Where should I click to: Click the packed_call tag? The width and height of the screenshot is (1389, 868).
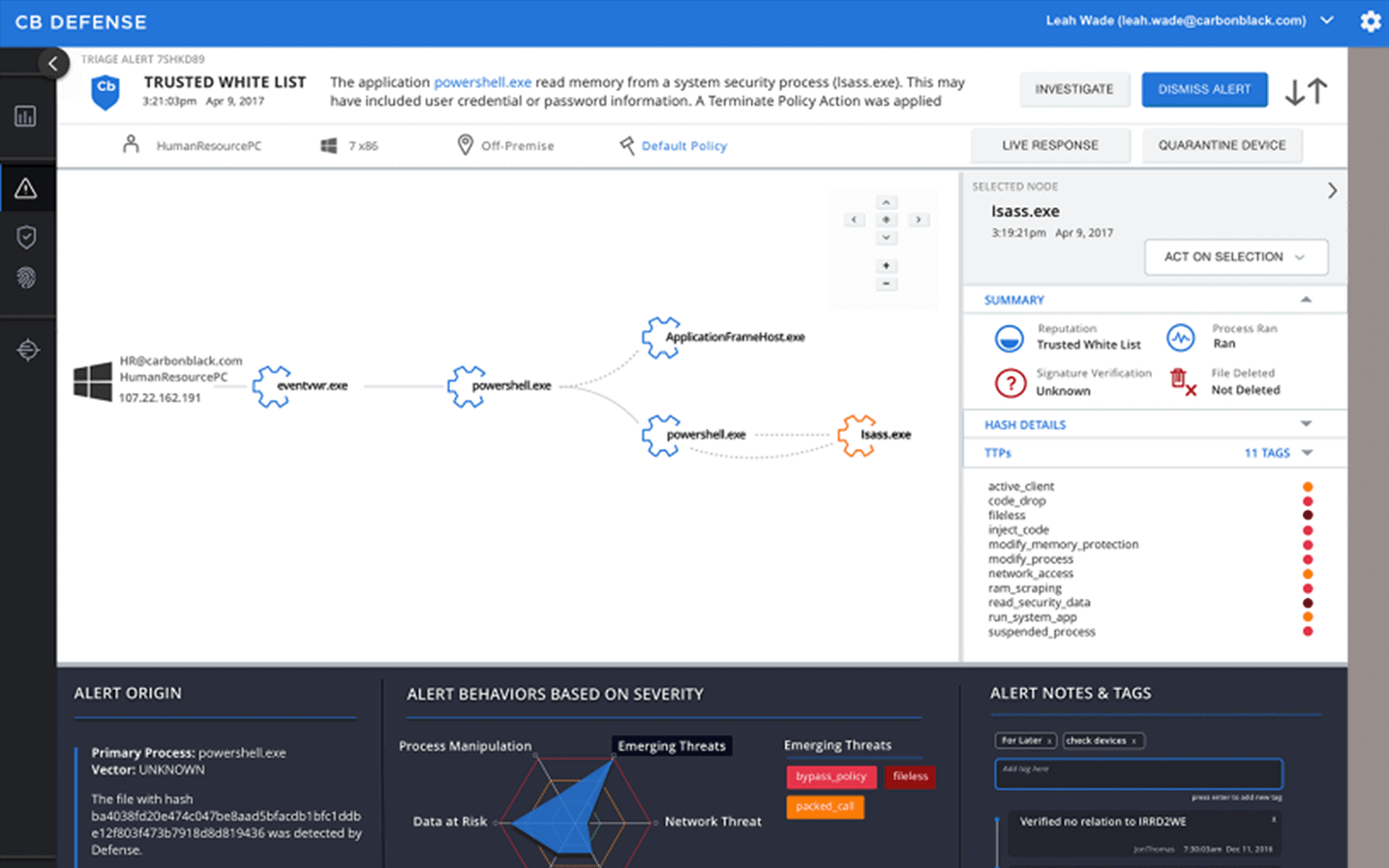click(826, 807)
